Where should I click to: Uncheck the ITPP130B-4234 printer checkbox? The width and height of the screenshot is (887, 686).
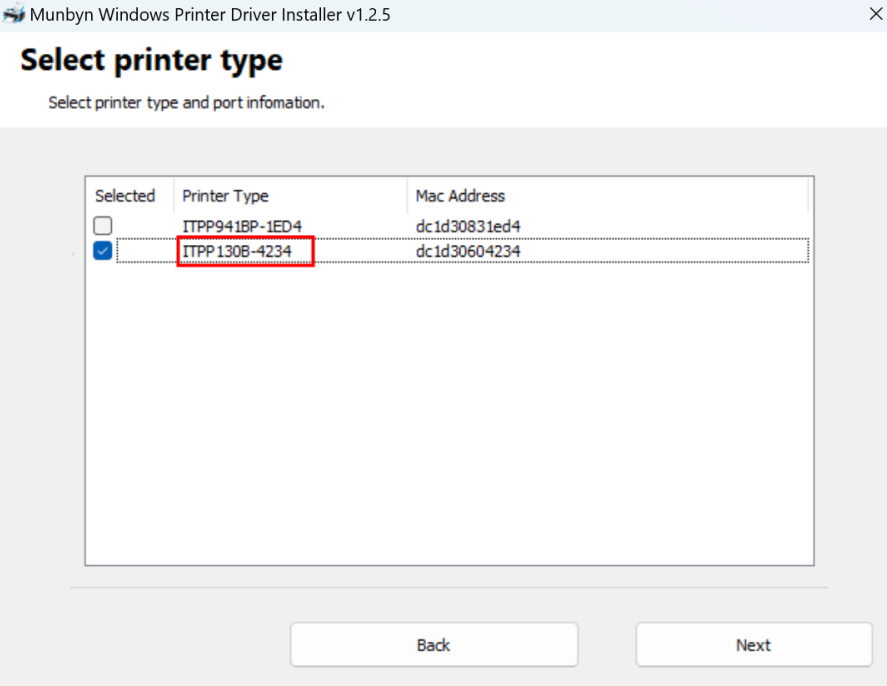click(x=103, y=252)
